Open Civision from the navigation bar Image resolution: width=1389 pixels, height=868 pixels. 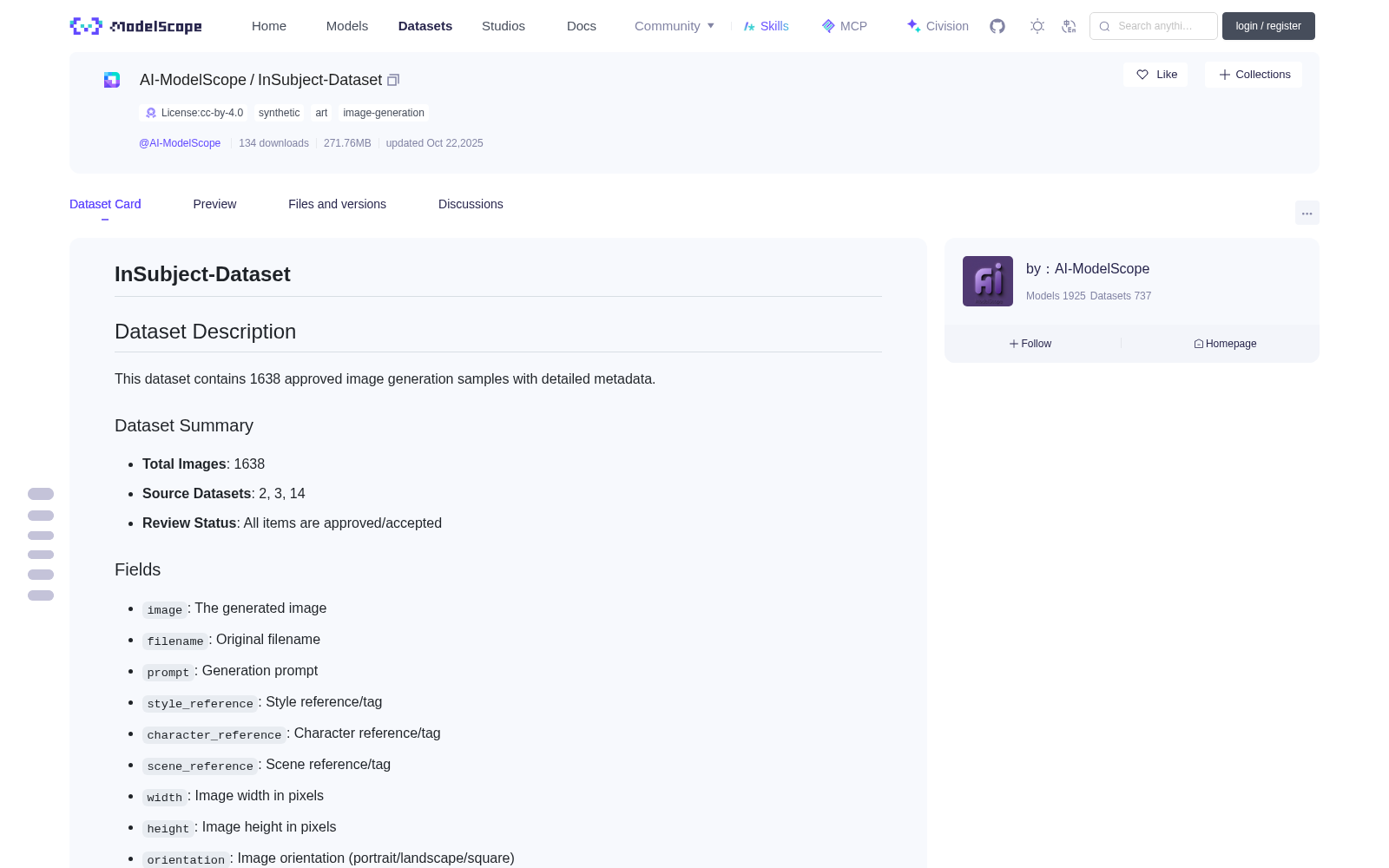click(x=938, y=26)
